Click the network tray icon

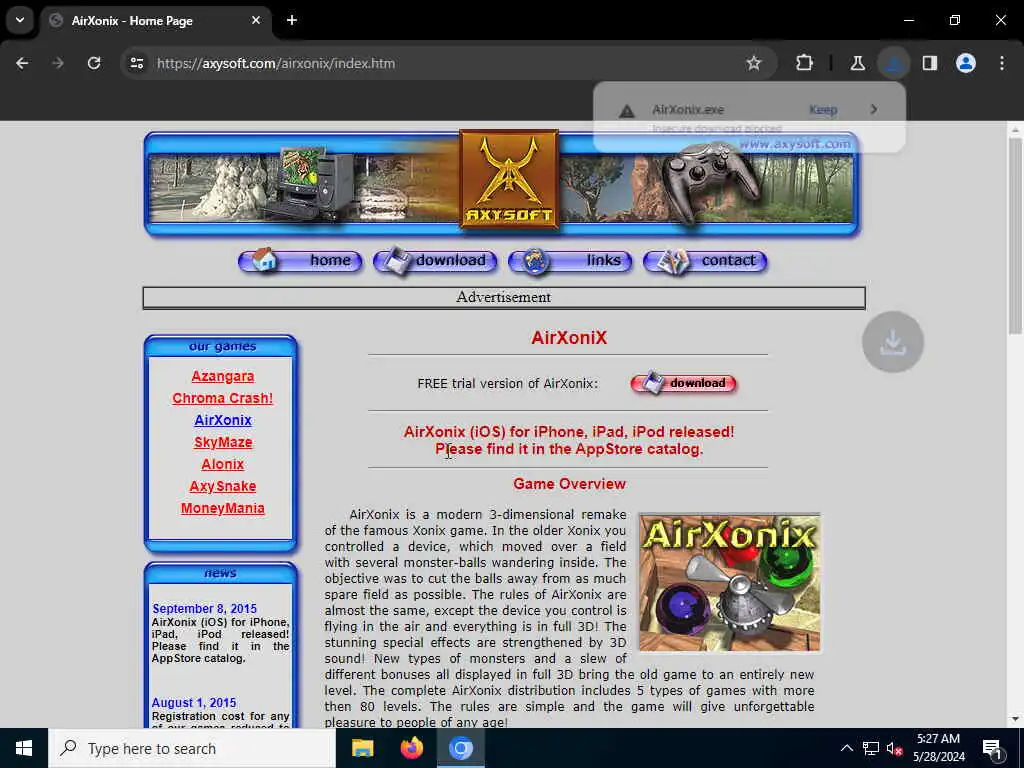871,748
